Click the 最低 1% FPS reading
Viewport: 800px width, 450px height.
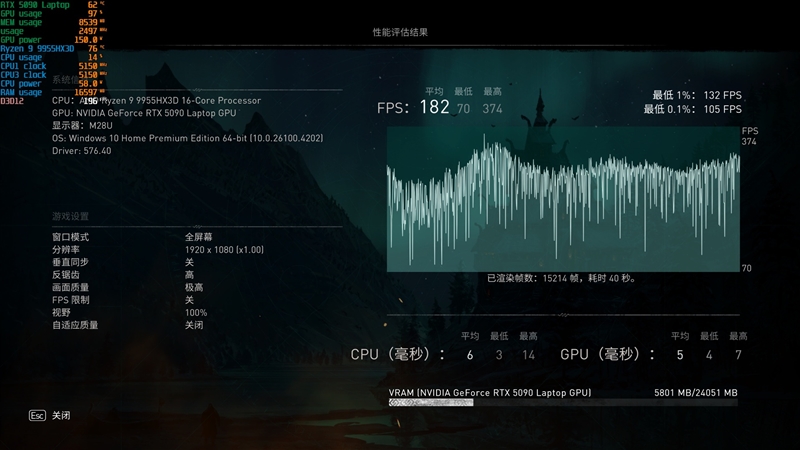tap(692, 95)
